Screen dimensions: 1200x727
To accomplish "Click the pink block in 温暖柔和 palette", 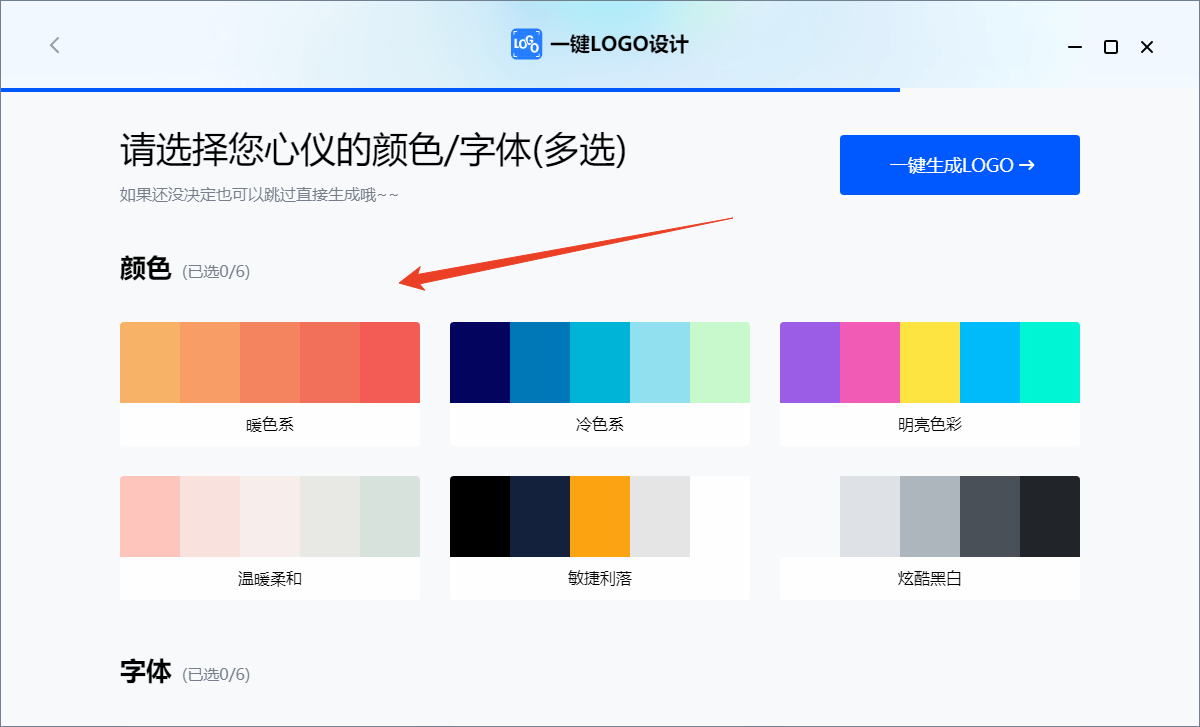I will (149, 516).
